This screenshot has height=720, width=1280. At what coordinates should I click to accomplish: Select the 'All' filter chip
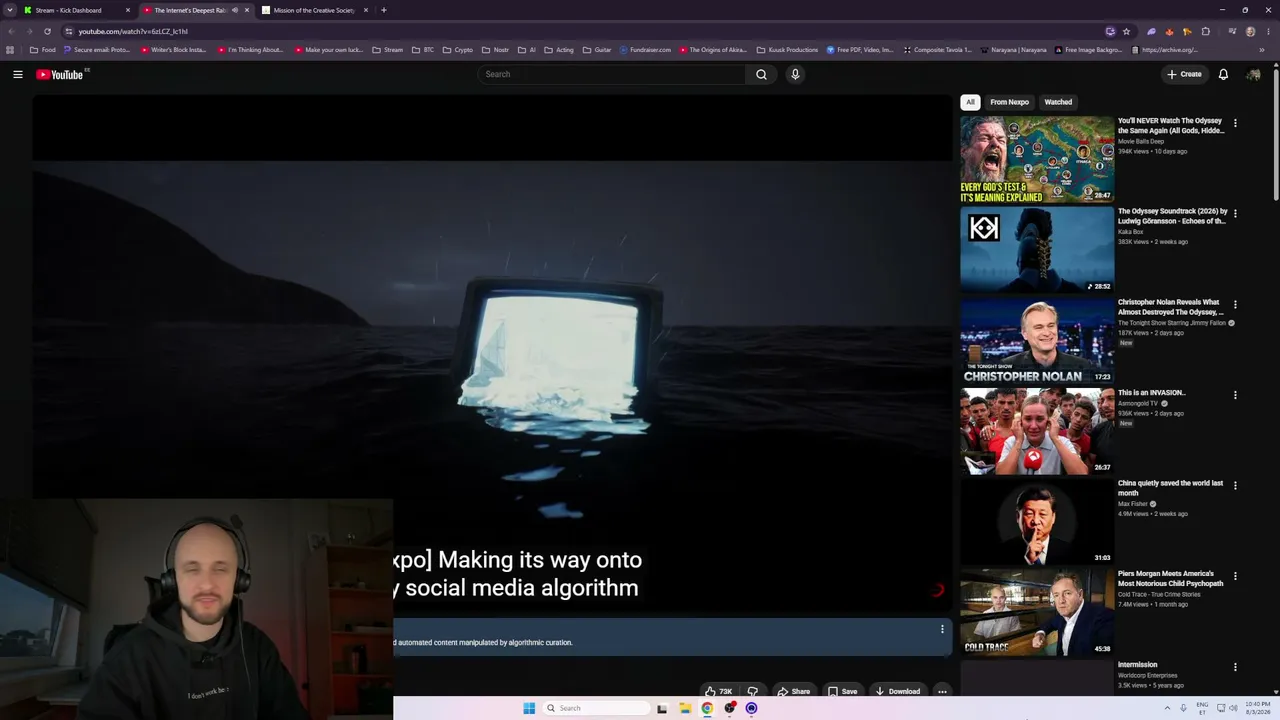[970, 102]
